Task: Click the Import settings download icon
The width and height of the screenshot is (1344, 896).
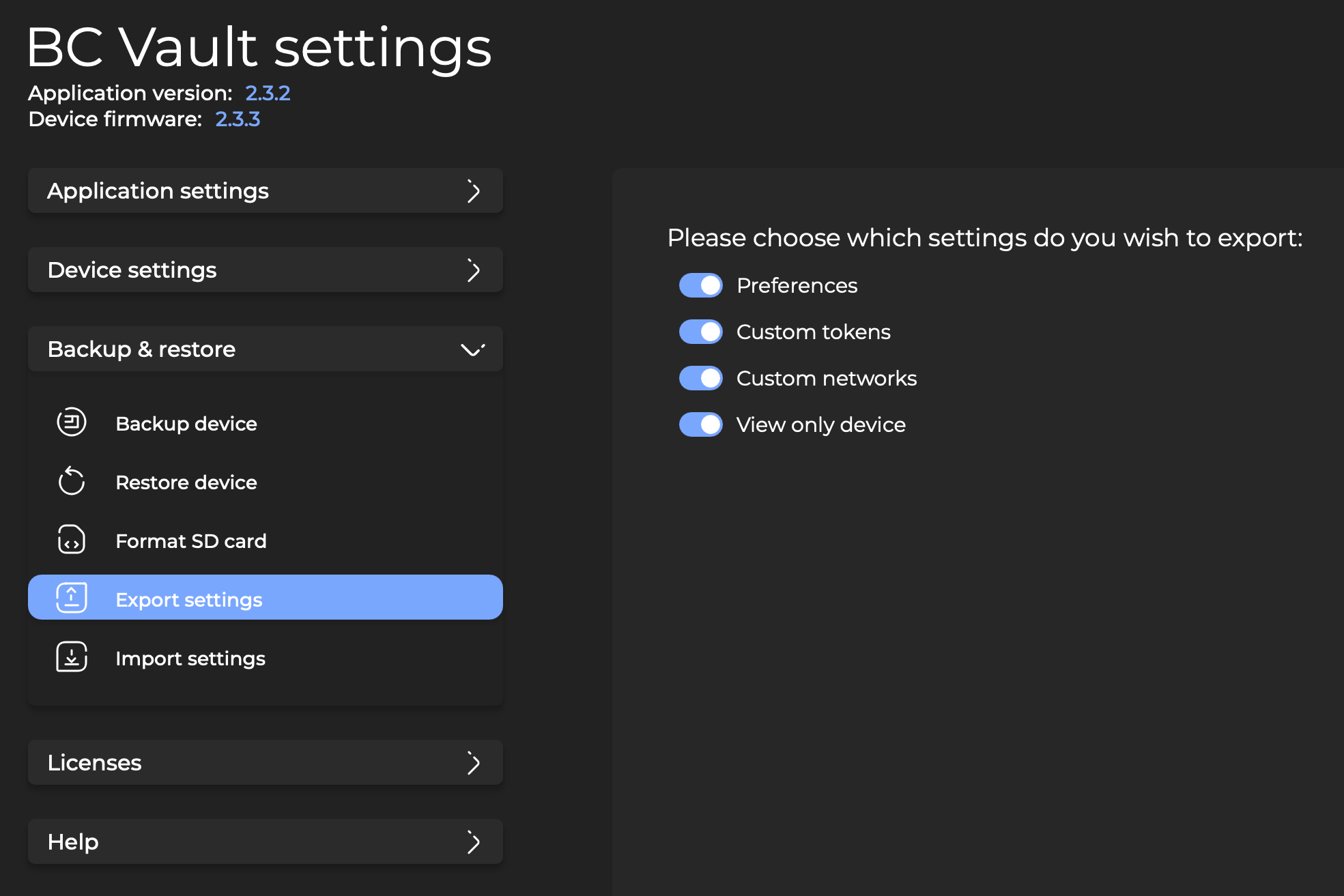Action: coord(71,657)
